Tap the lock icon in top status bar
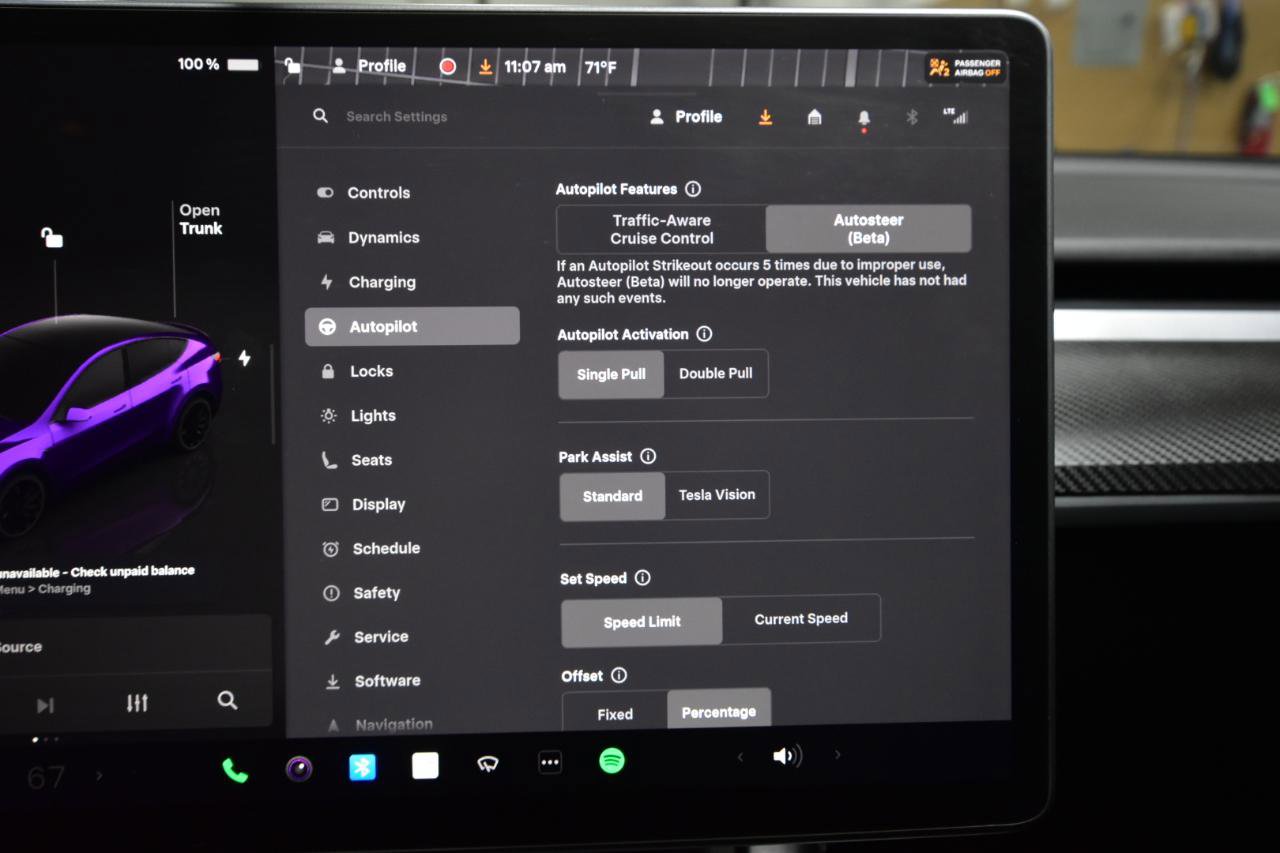Screen dimensions: 1280x853 (x=292, y=66)
